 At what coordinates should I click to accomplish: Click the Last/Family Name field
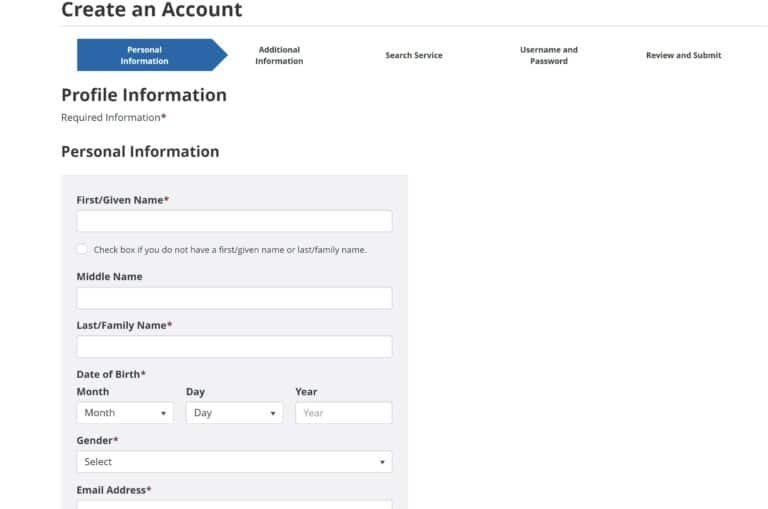(234, 347)
